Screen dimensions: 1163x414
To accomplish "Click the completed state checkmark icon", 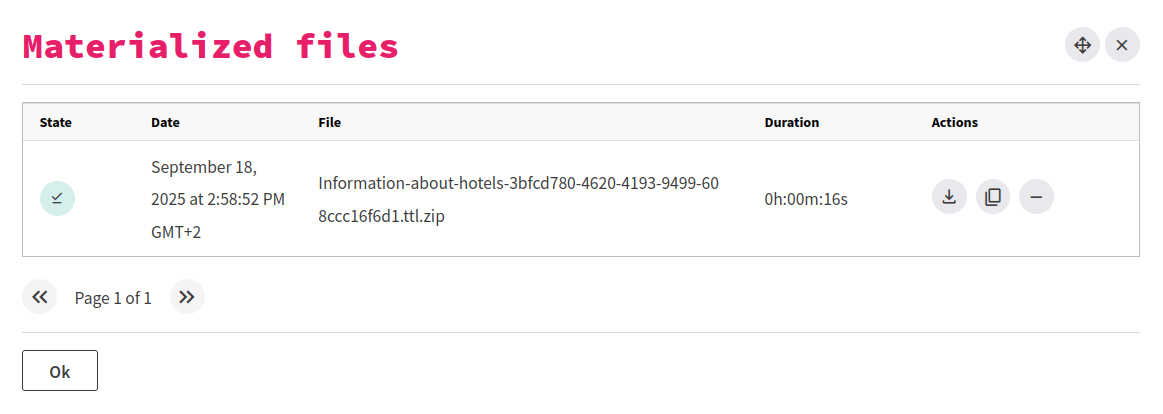I will click(57, 199).
